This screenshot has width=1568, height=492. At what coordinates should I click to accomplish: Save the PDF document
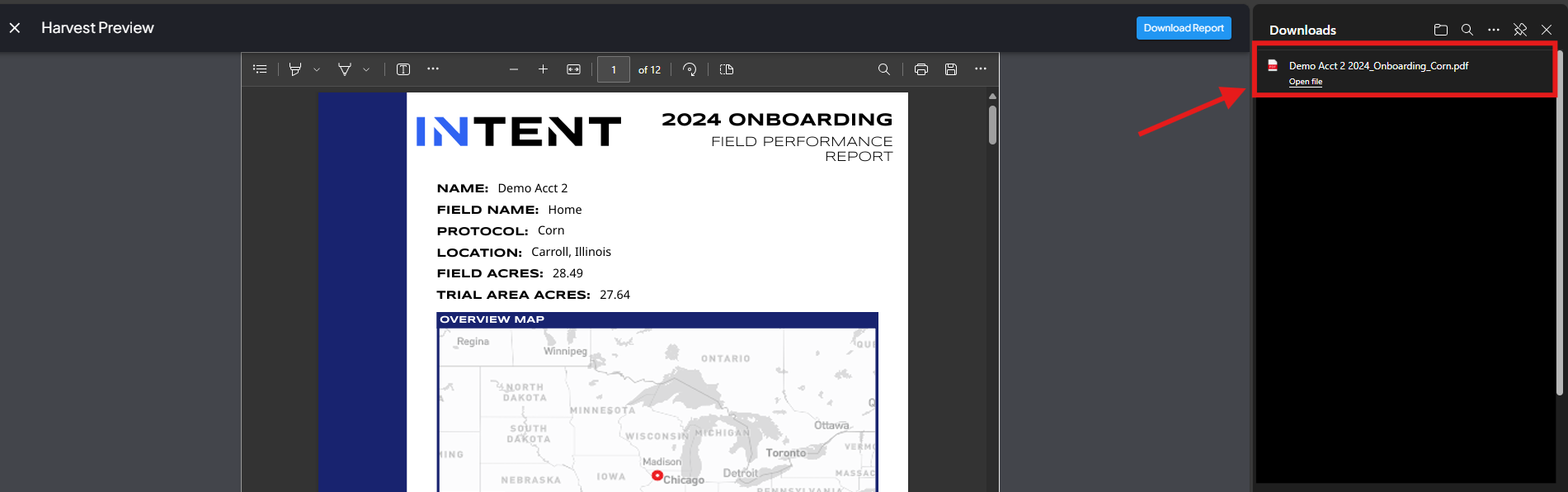[x=951, y=69]
